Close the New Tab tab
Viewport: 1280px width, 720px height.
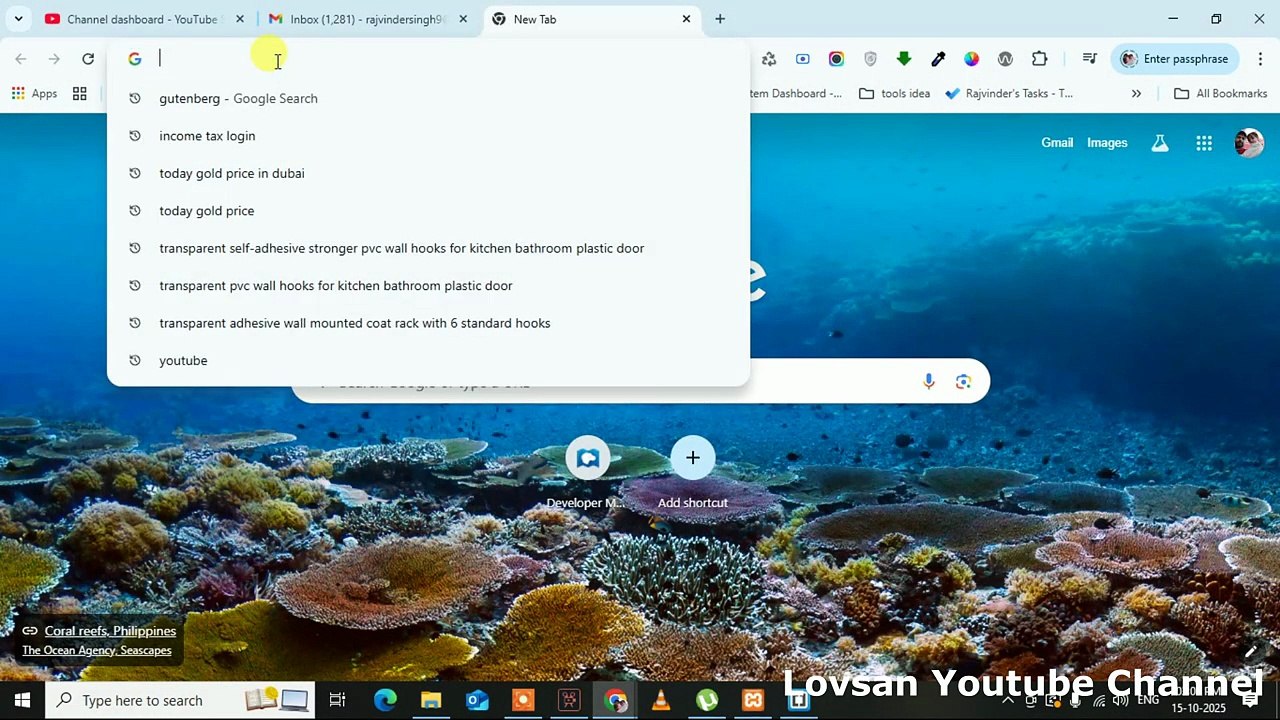(687, 19)
